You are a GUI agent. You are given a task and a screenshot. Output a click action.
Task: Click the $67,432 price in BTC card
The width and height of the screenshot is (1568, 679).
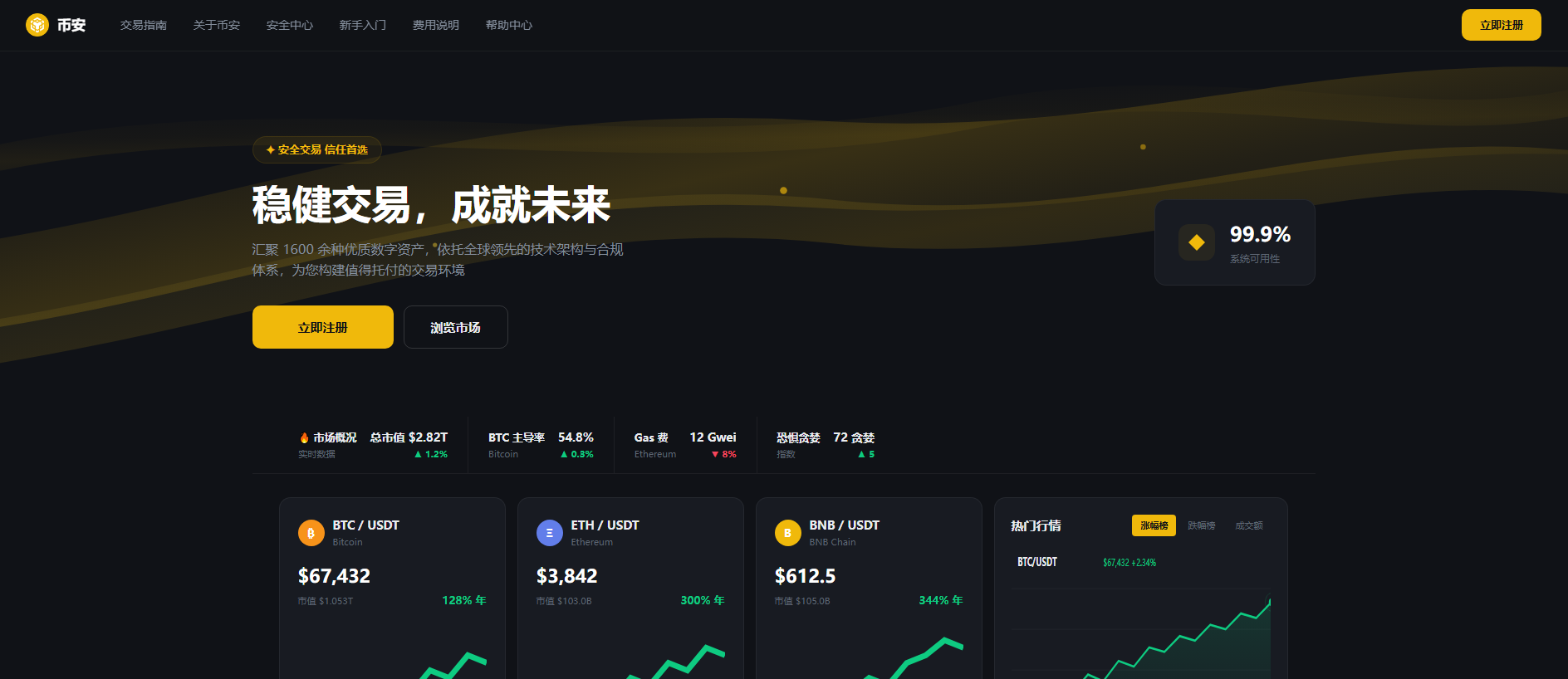(x=334, y=576)
